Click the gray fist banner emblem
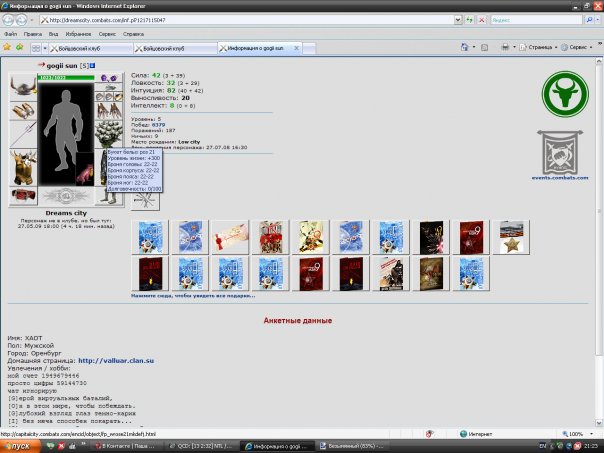 click(x=560, y=153)
